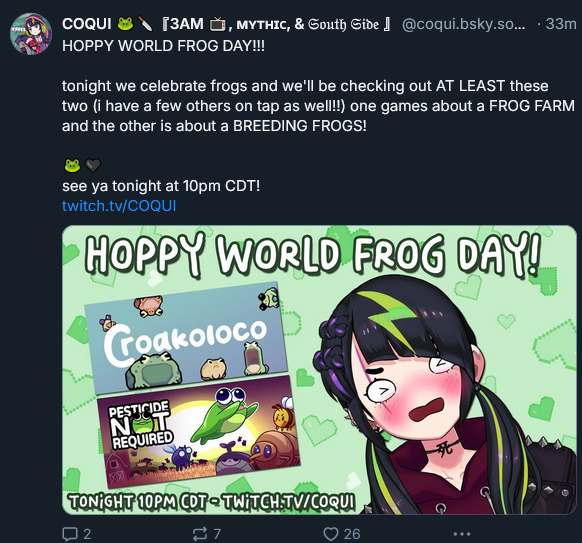The height and width of the screenshot is (543, 582).
Task: Click the frog emoji in post body
Action: coord(72,166)
